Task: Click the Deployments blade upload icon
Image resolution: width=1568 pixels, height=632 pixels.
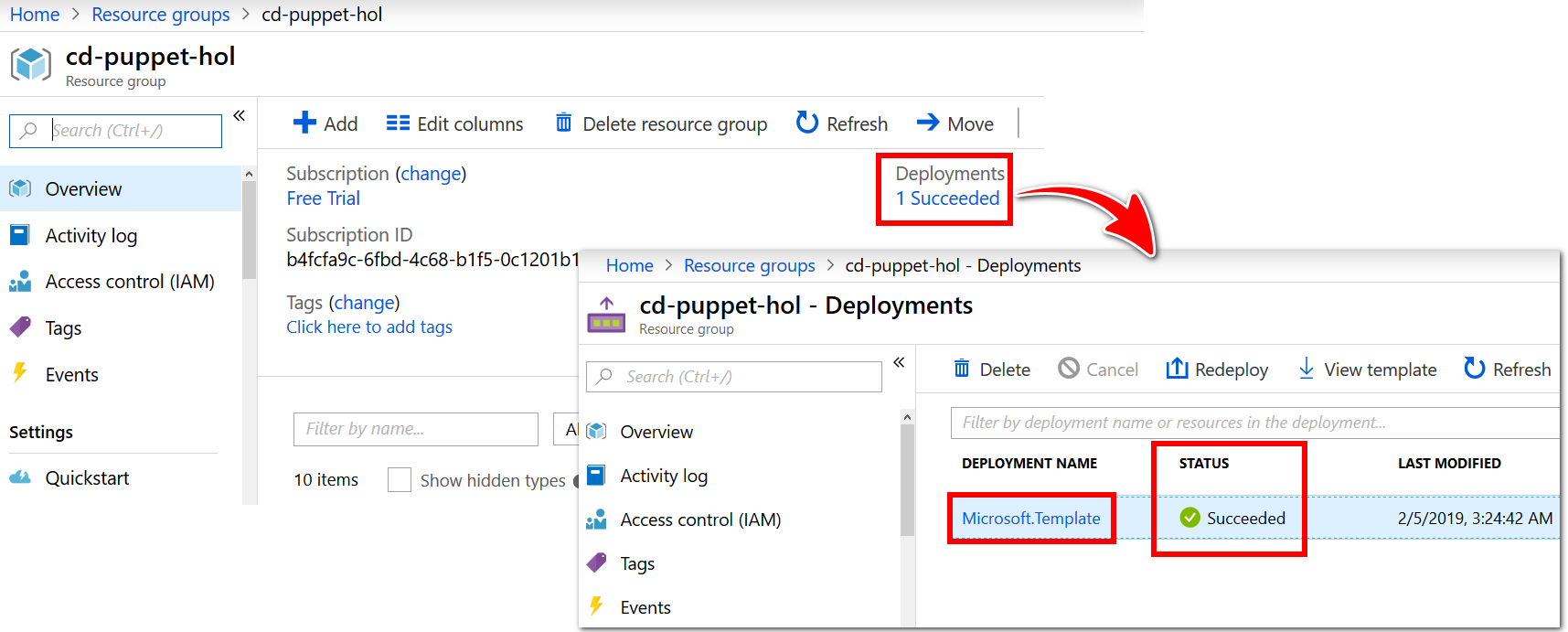Action: (606, 315)
